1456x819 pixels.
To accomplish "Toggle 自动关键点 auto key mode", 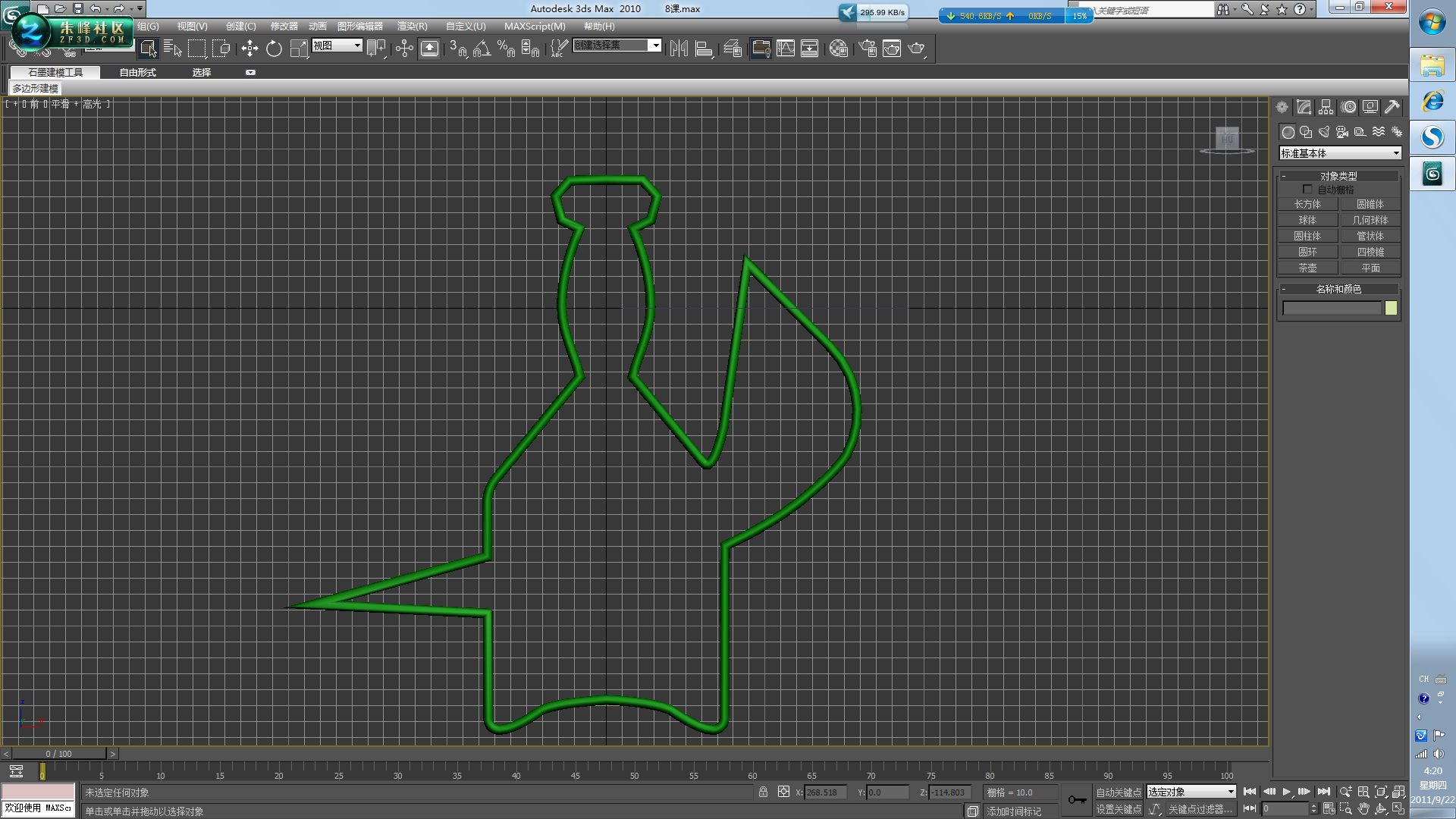I will coord(1119,792).
